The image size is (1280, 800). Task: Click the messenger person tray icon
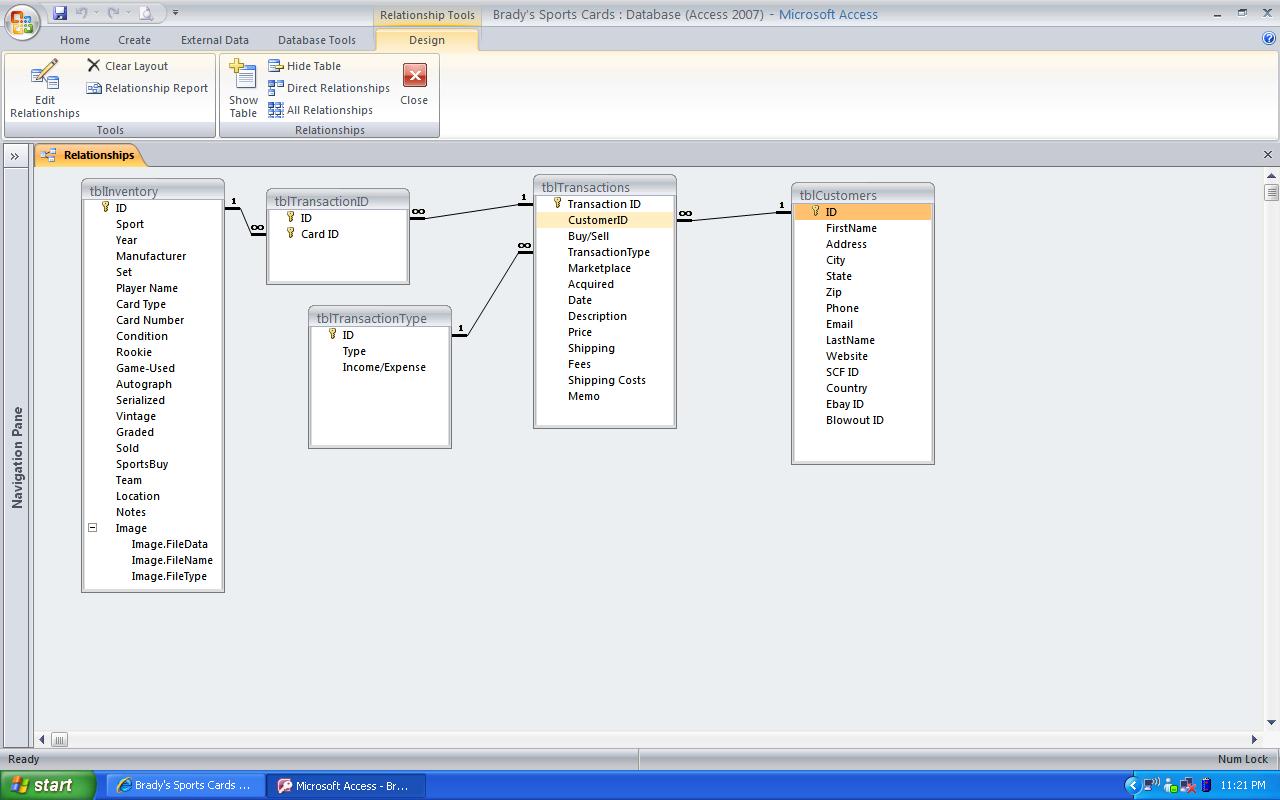[x=1170, y=785]
